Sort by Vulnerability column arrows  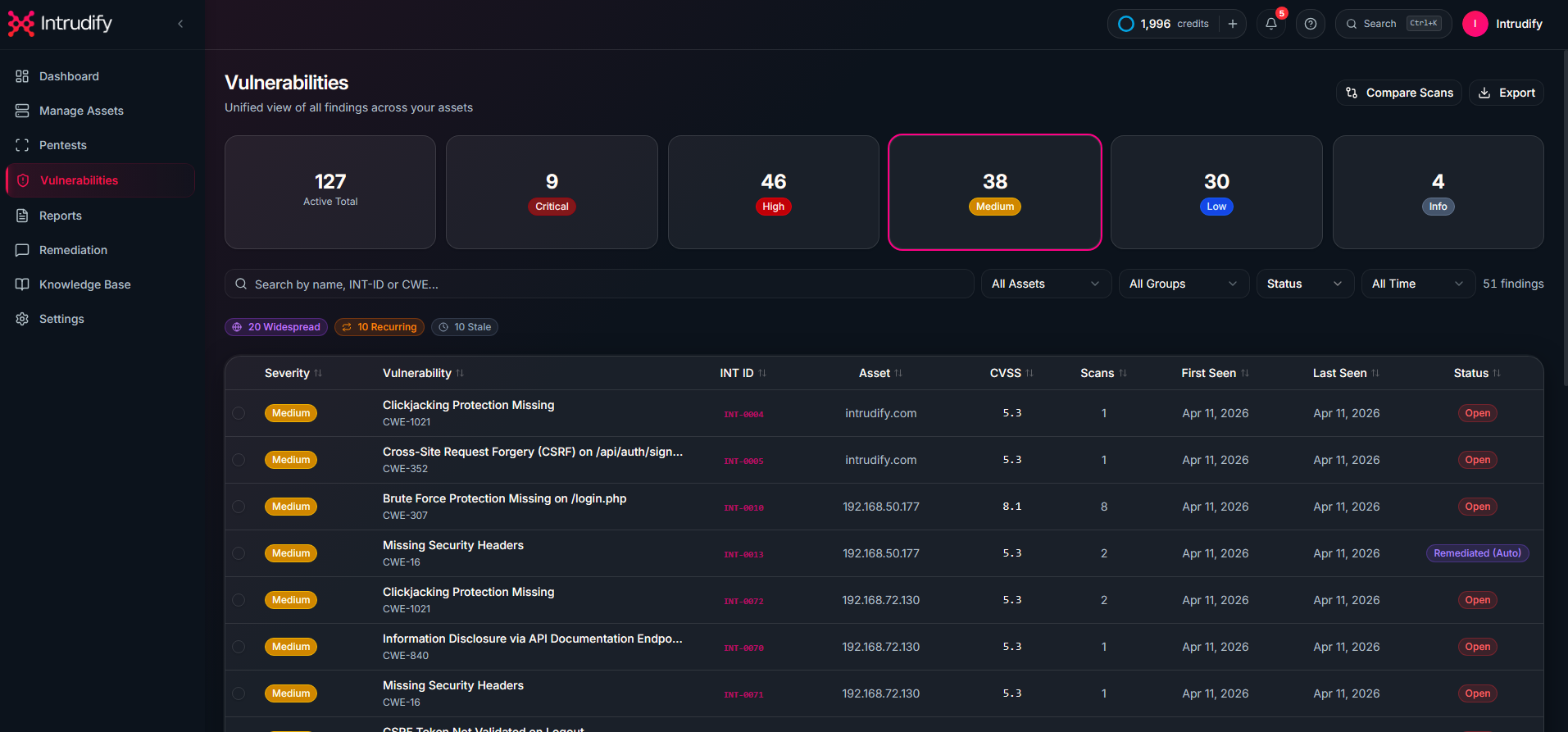(460, 373)
